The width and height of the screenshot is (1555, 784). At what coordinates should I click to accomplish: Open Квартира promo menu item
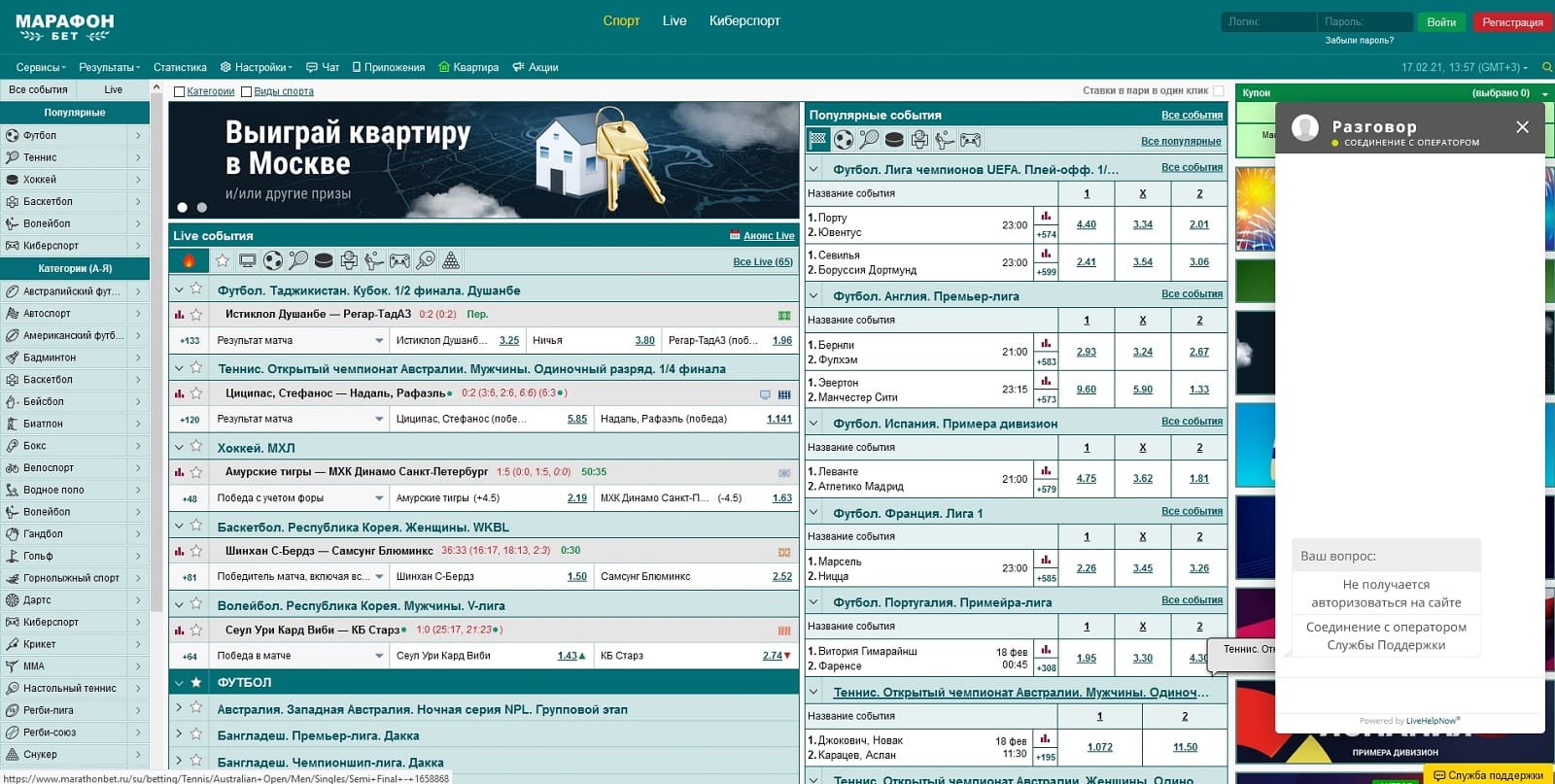tap(468, 67)
